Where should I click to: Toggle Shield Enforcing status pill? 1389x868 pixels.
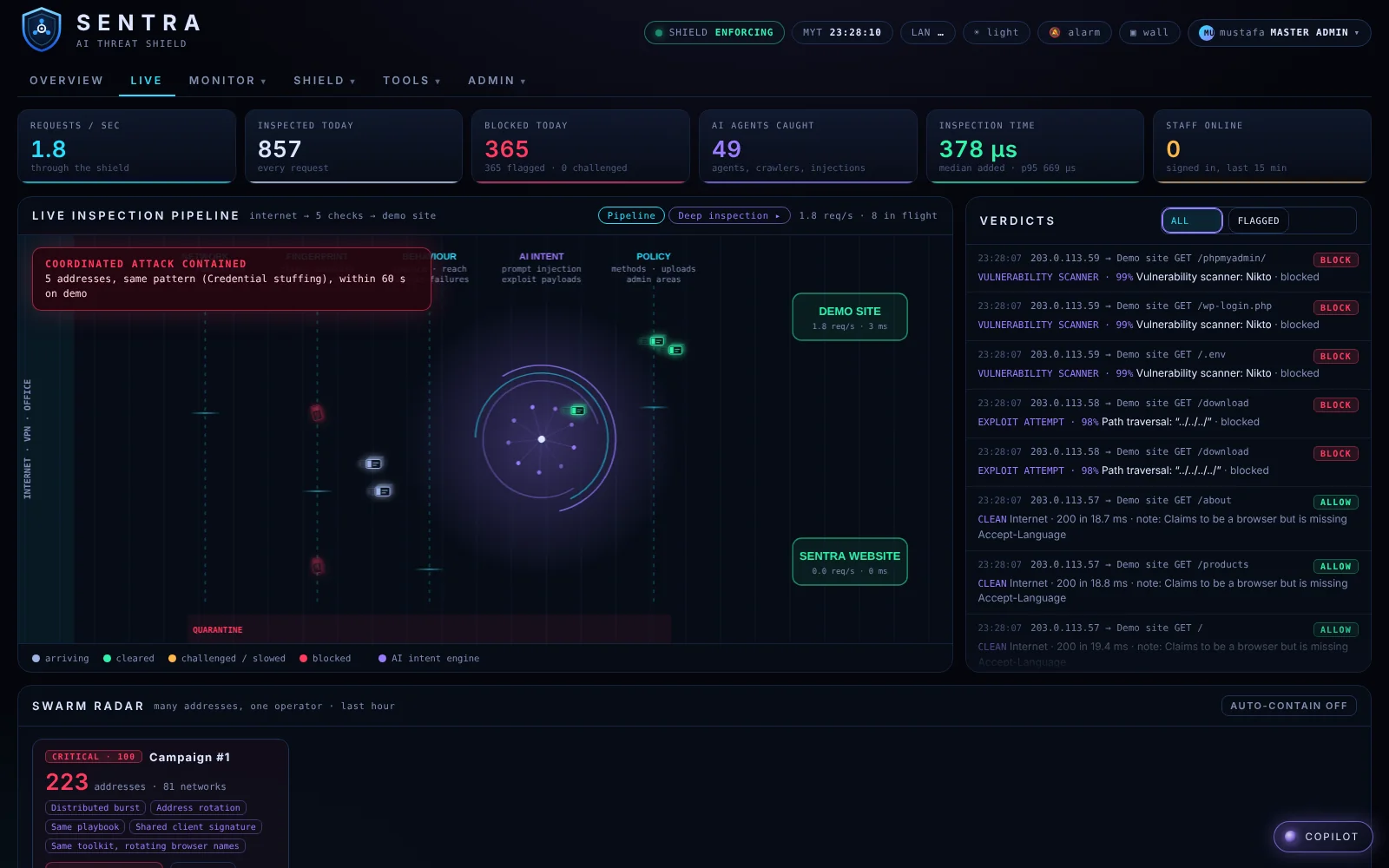(714, 33)
